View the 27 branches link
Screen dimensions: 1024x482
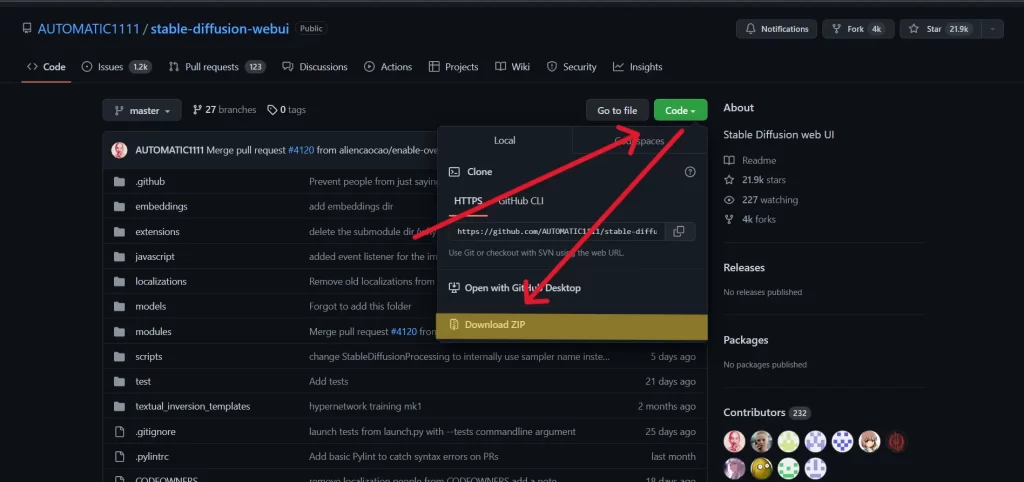[x=224, y=110]
